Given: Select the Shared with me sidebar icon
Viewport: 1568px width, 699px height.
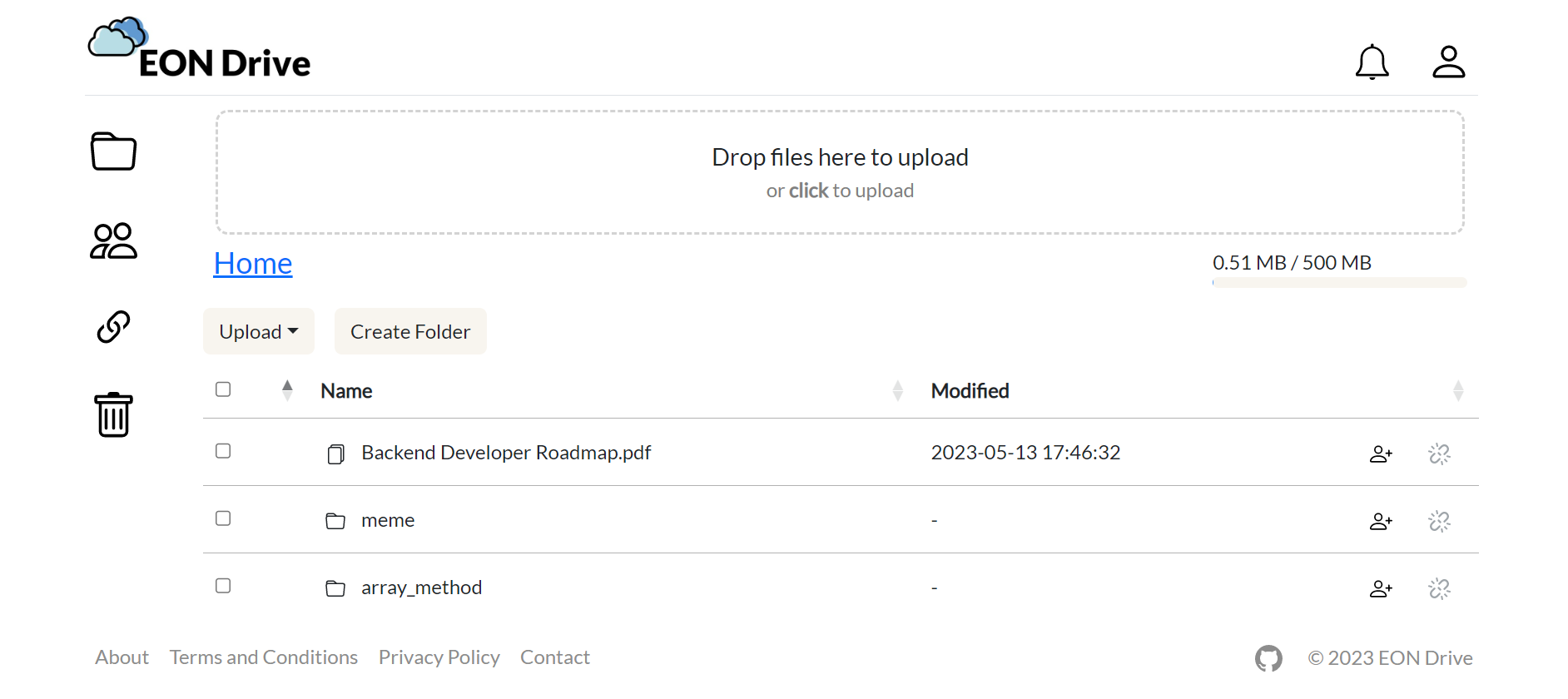Looking at the screenshot, I should point(112,241).
